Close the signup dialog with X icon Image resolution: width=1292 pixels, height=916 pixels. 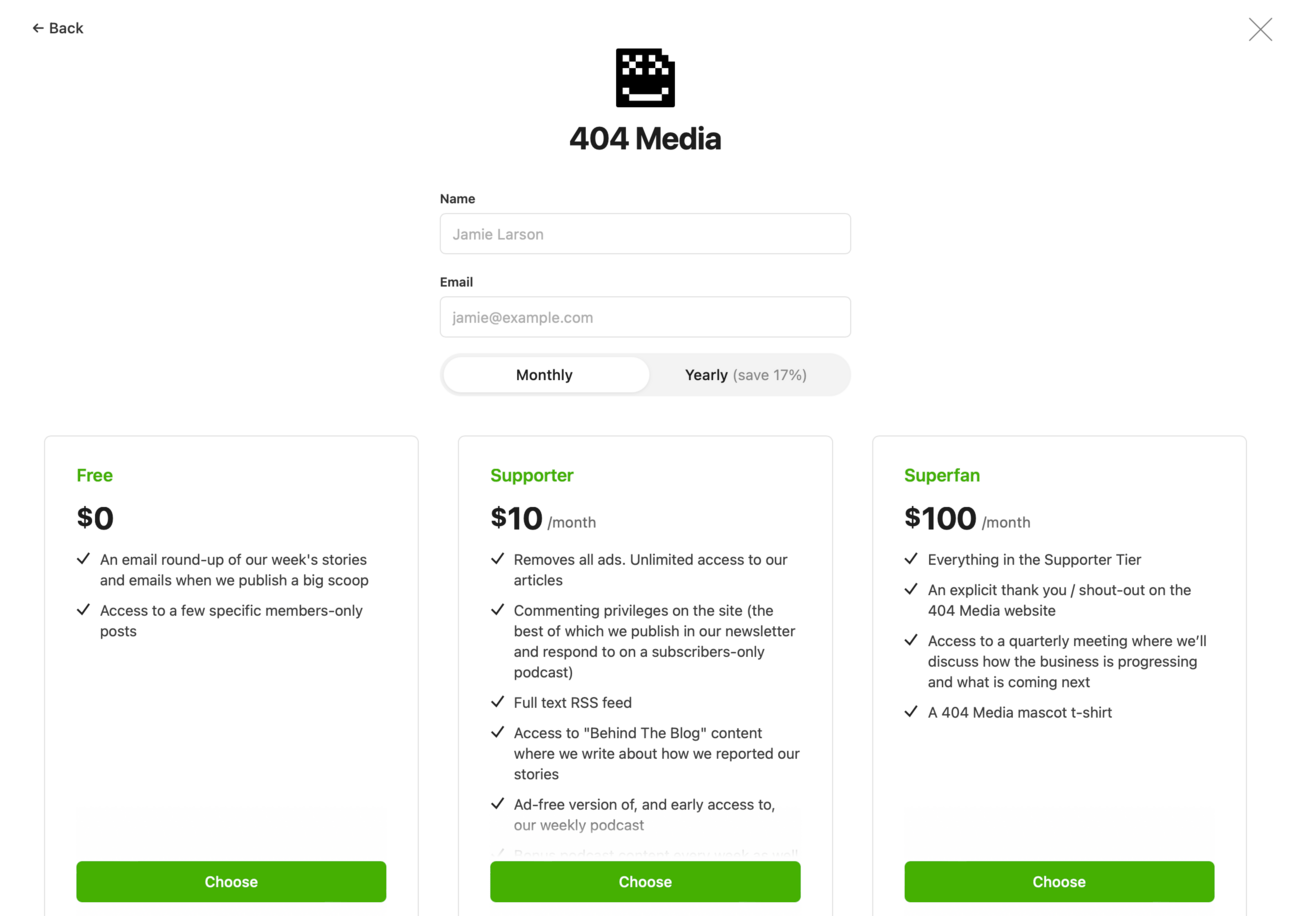1260,29
